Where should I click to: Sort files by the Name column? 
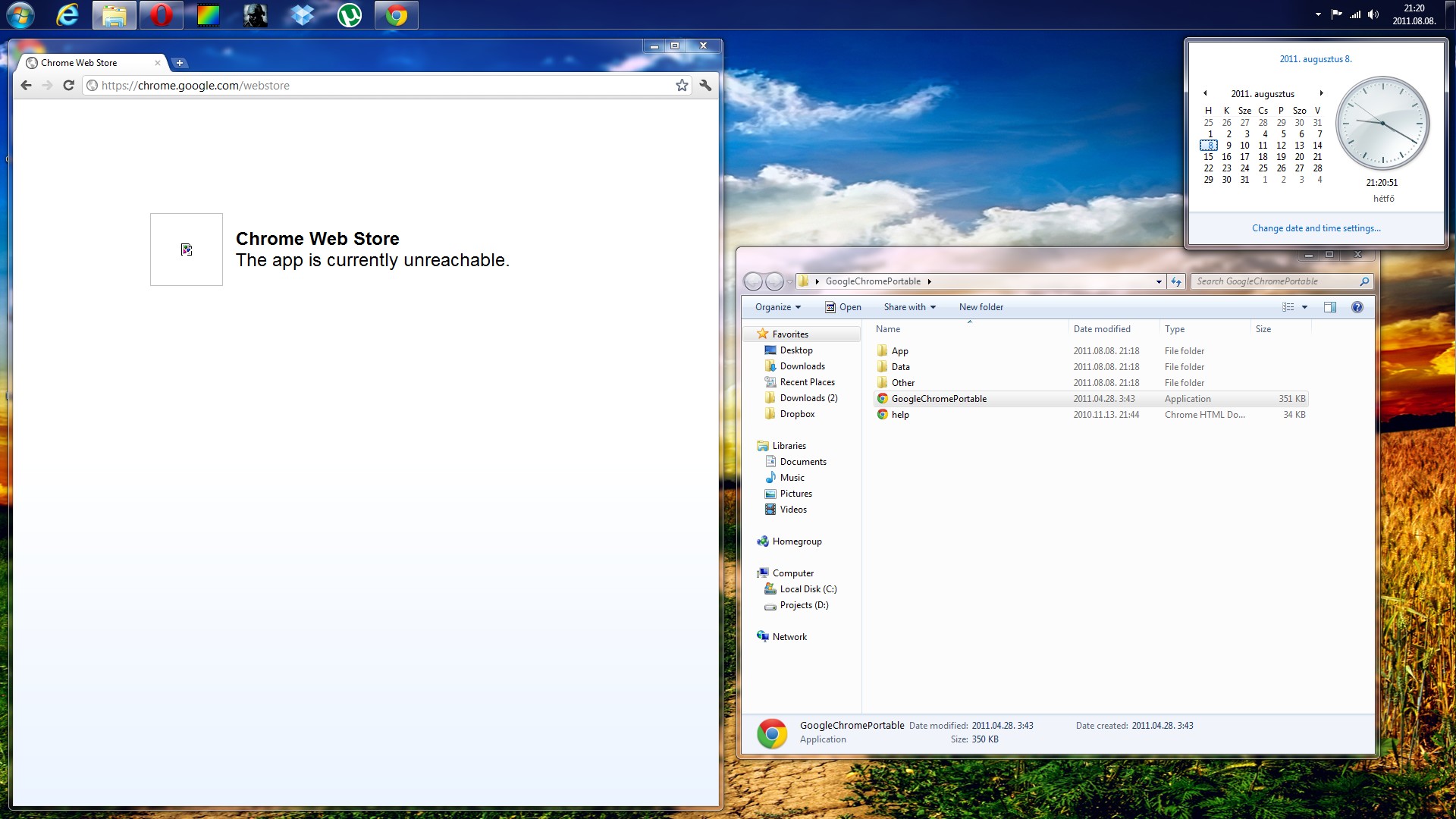click(969, 329)
